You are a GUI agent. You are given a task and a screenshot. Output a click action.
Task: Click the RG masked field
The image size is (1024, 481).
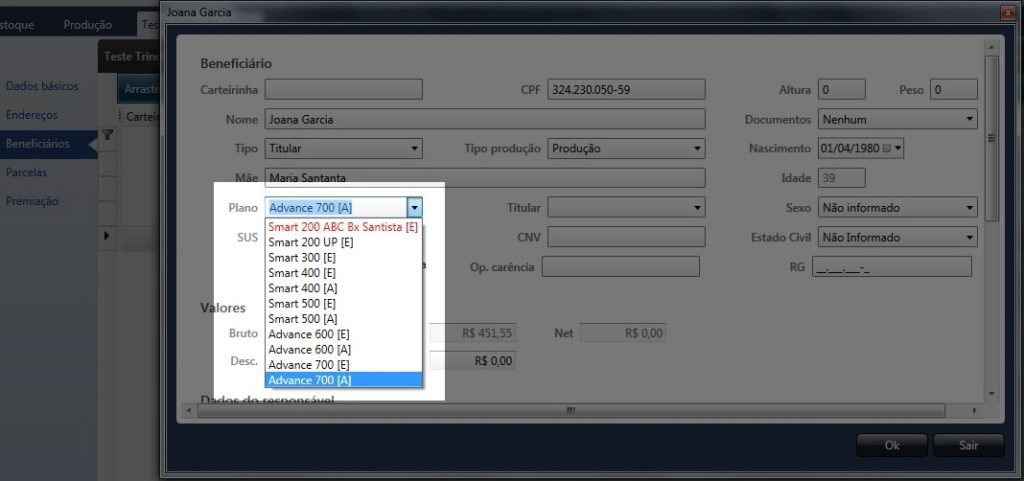891,266
